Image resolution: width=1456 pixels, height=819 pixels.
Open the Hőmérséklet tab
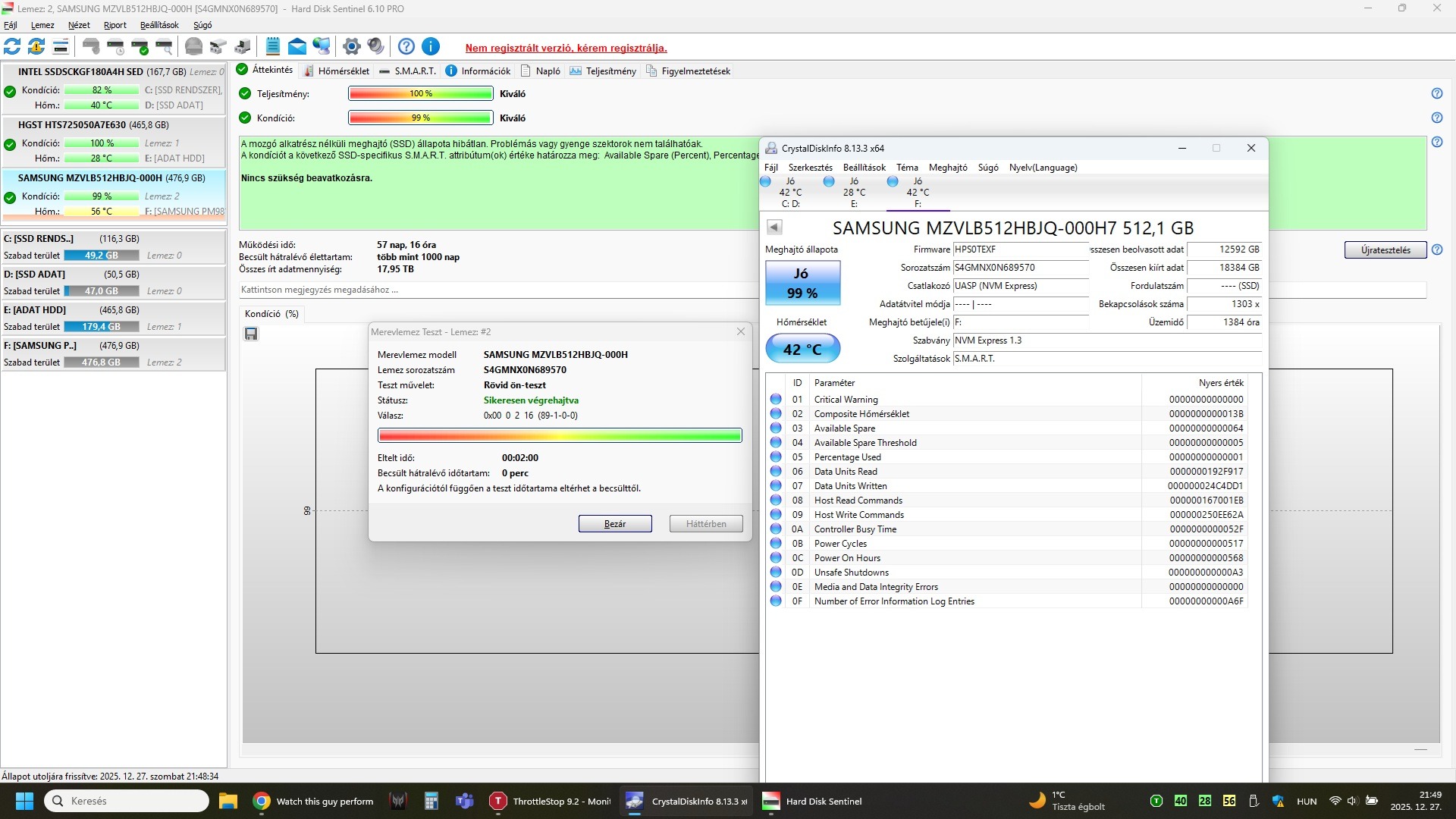click(337, 71)
